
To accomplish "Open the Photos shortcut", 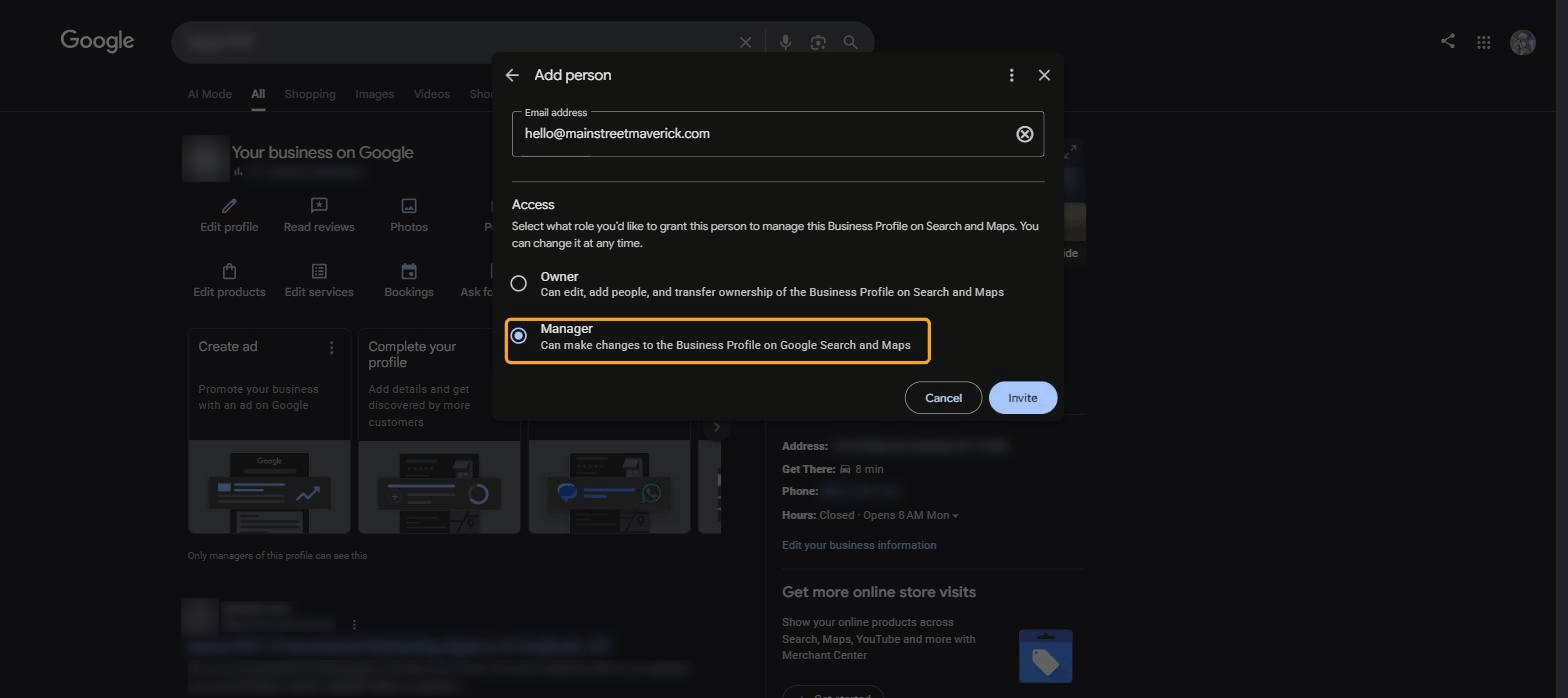I will click(409, 215).
